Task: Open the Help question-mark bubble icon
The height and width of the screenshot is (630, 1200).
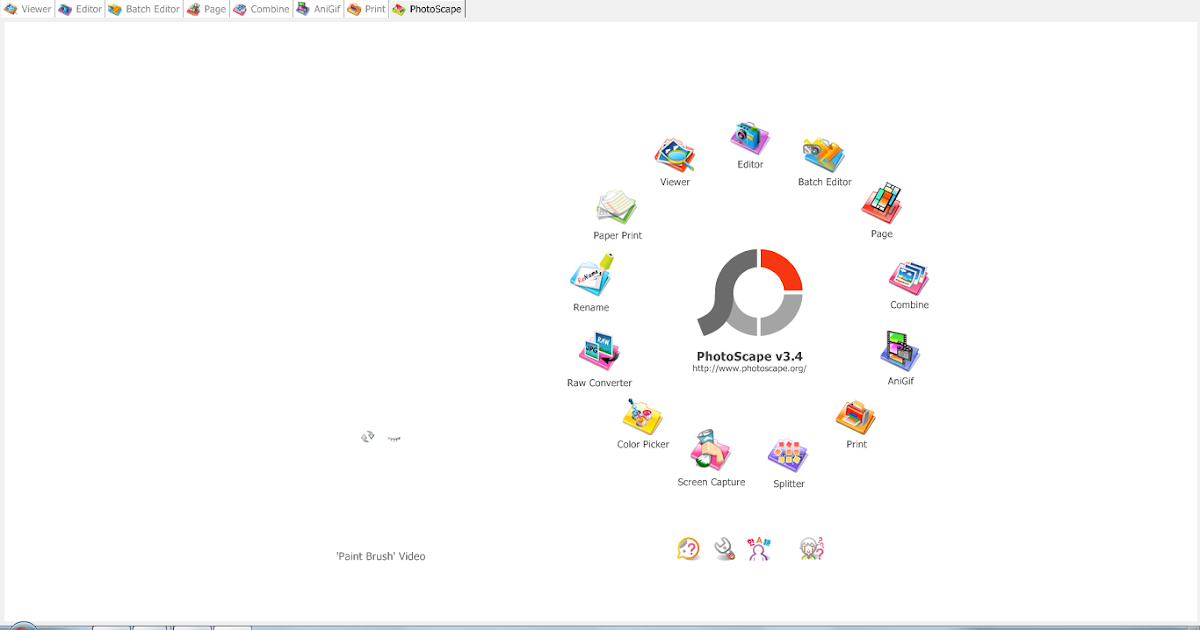Action: point(688,548)
